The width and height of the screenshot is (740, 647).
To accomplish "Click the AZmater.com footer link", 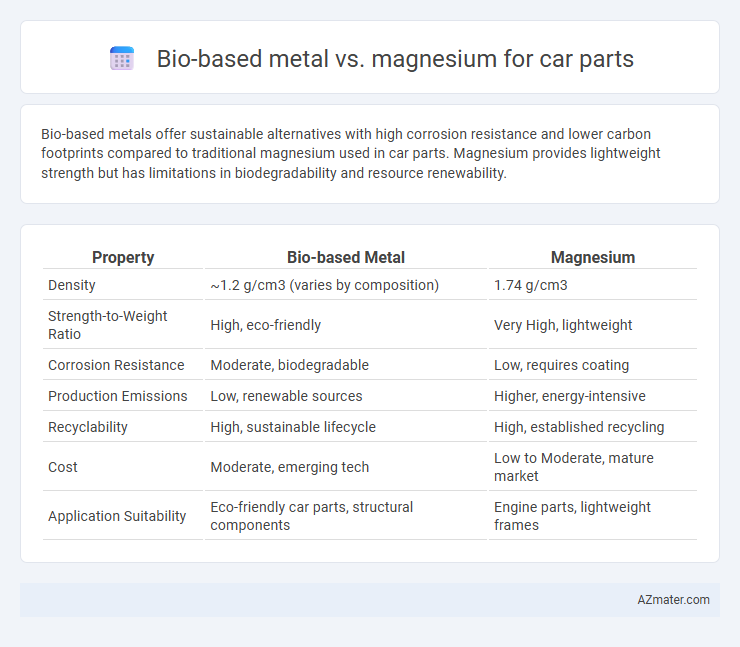I will [673, 599].
